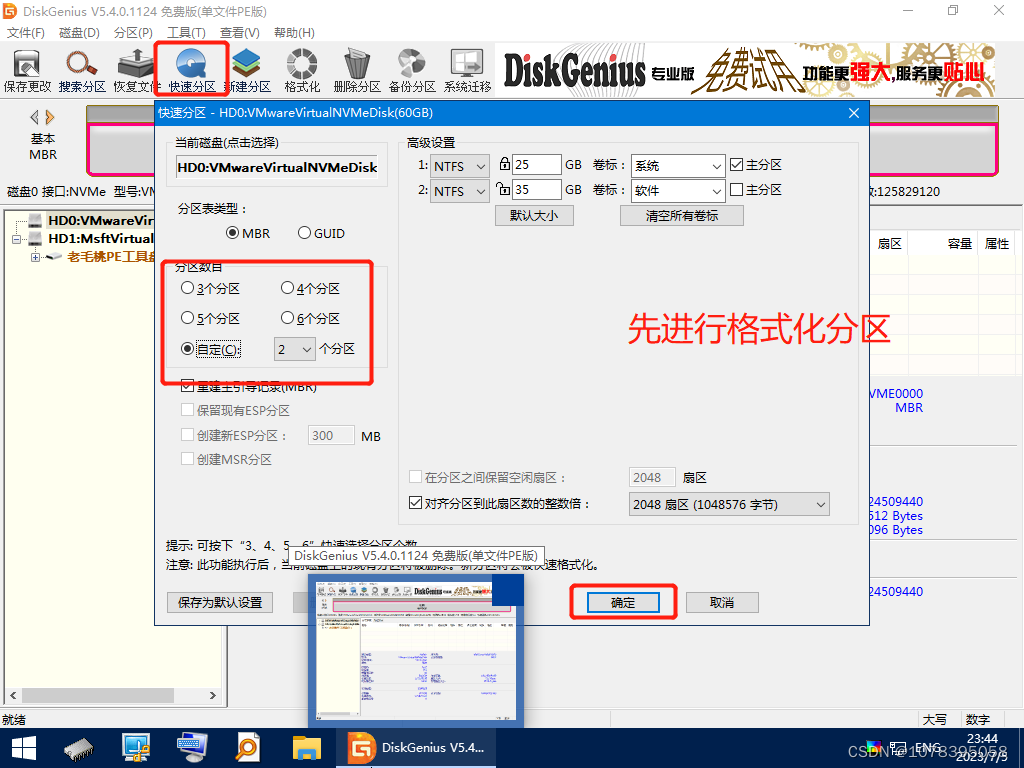The height and width of the screenshot is (768, 1024).
Task: Click the Backup Partition (备份分区) icon
Action: (412, 71)
